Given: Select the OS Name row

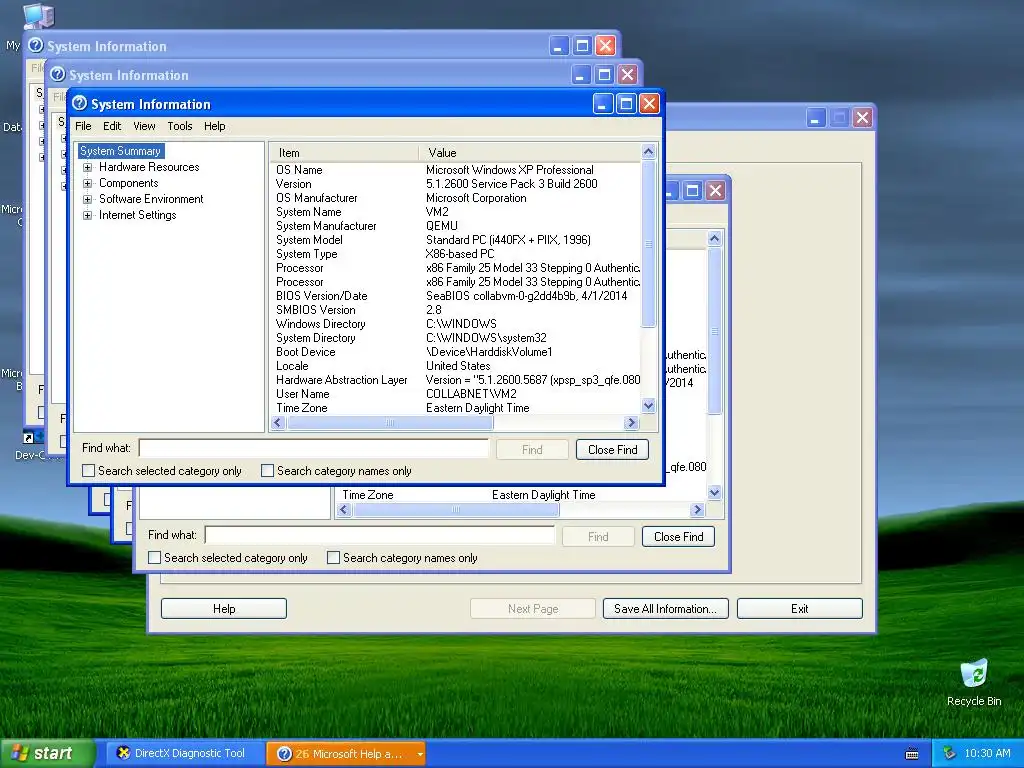Looking at the screenshot, I should coord(455,170).
